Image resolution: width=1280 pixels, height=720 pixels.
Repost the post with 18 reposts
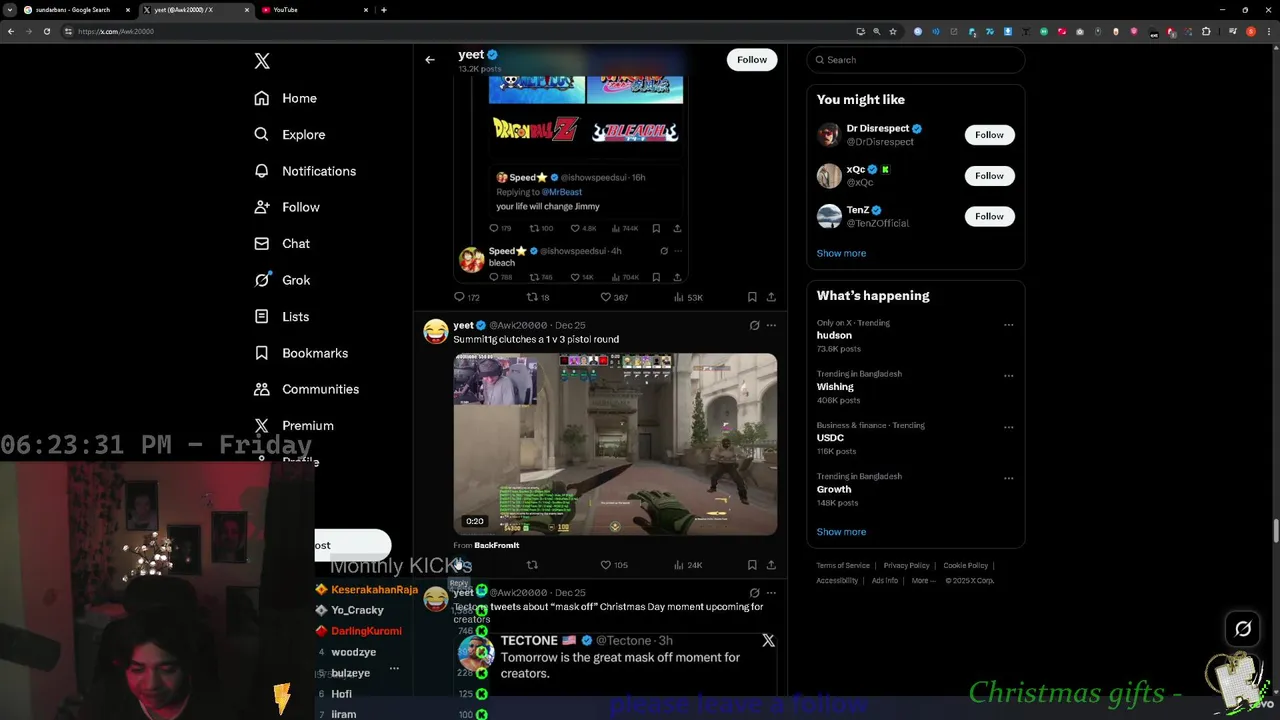coord(538,297)
